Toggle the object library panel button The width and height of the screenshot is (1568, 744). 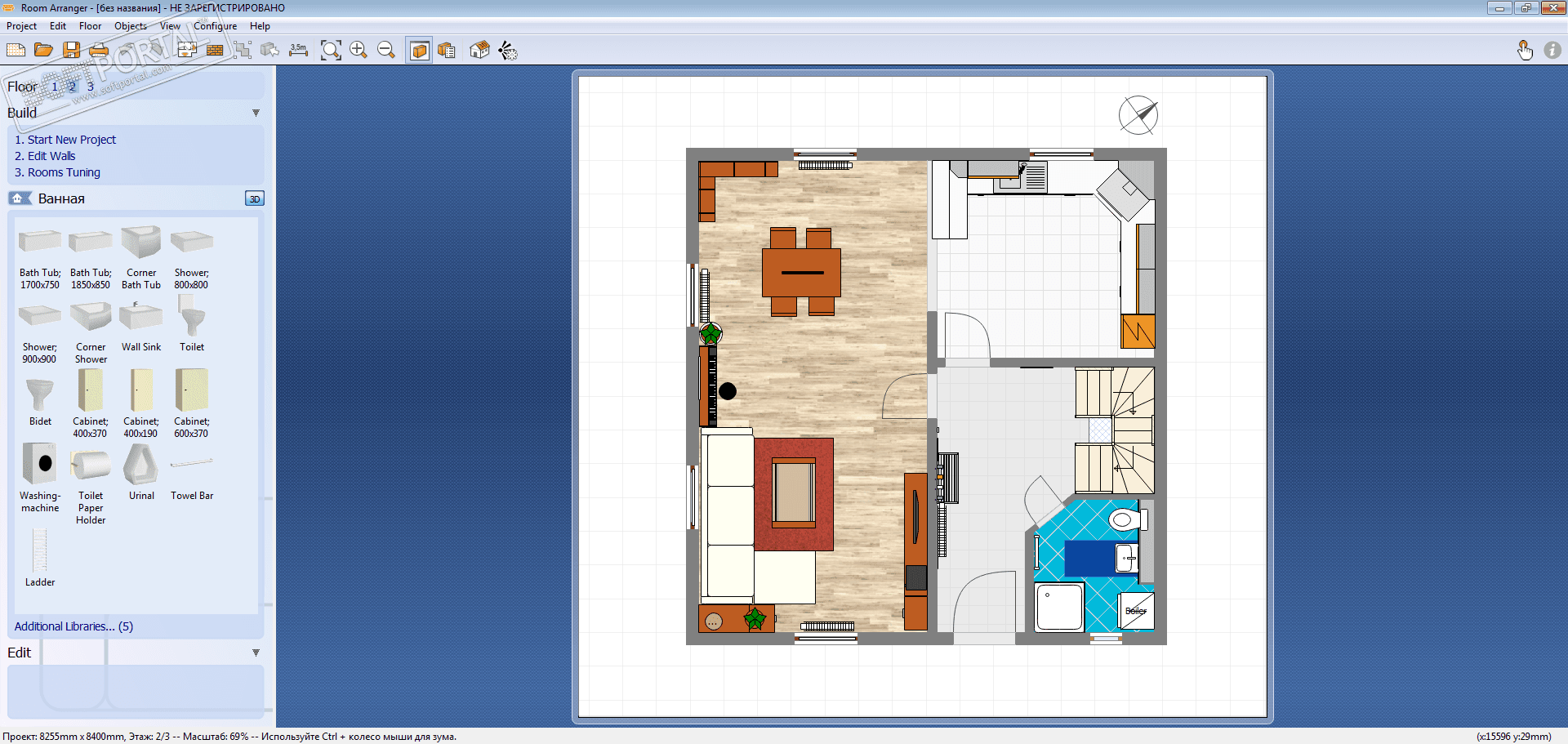pos(420,51)
